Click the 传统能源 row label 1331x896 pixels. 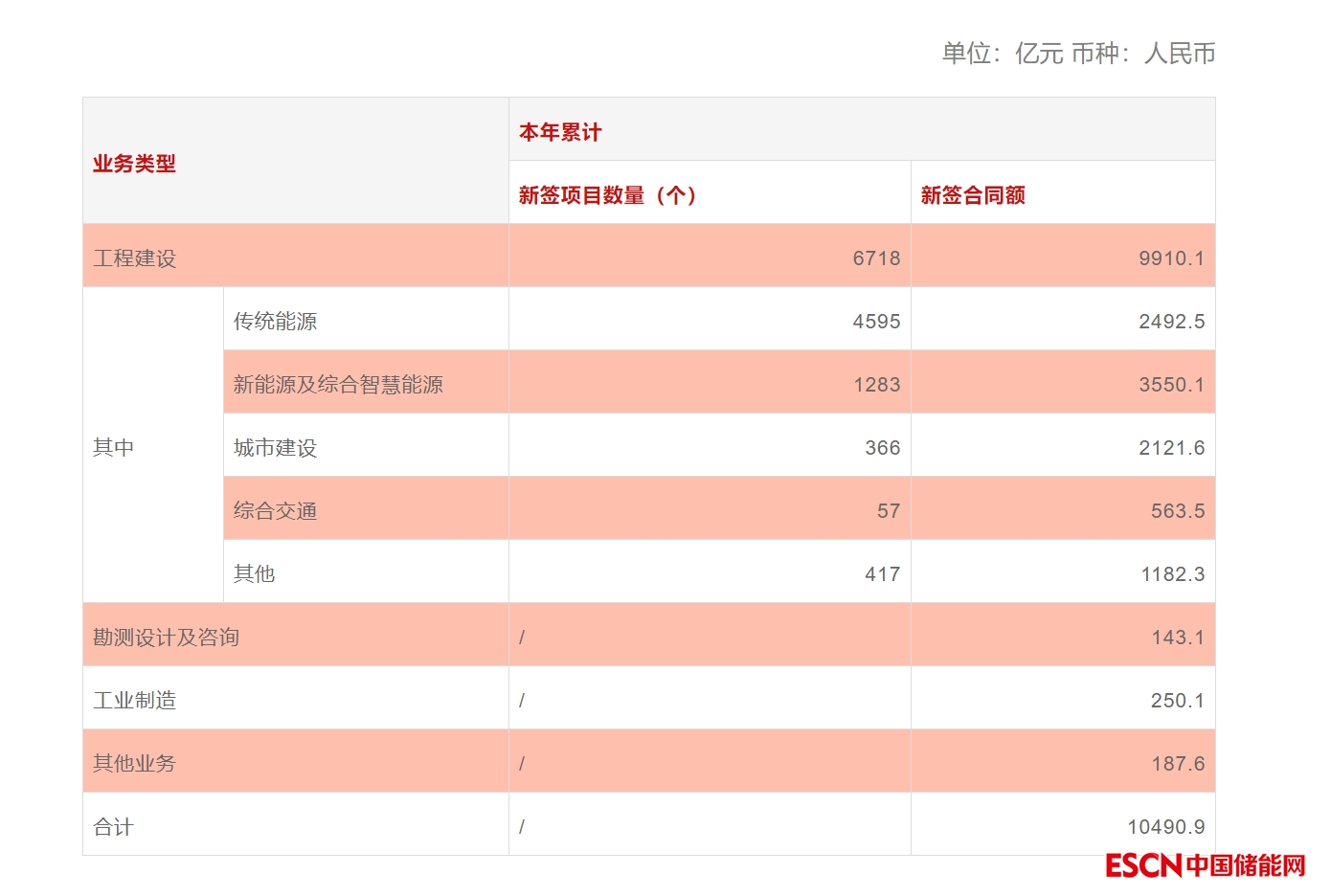[x=275, y=322]
